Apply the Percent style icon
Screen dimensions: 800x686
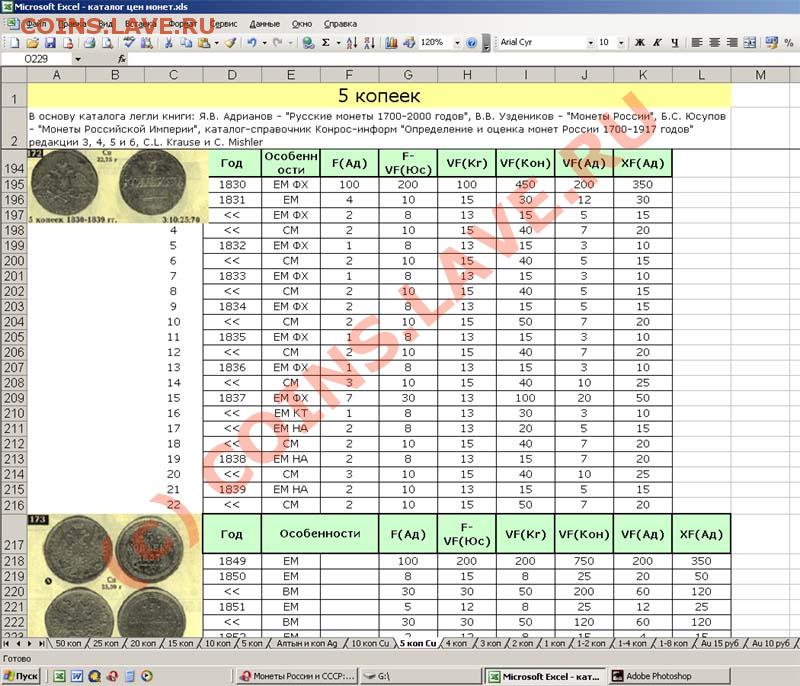pos(789,43)
